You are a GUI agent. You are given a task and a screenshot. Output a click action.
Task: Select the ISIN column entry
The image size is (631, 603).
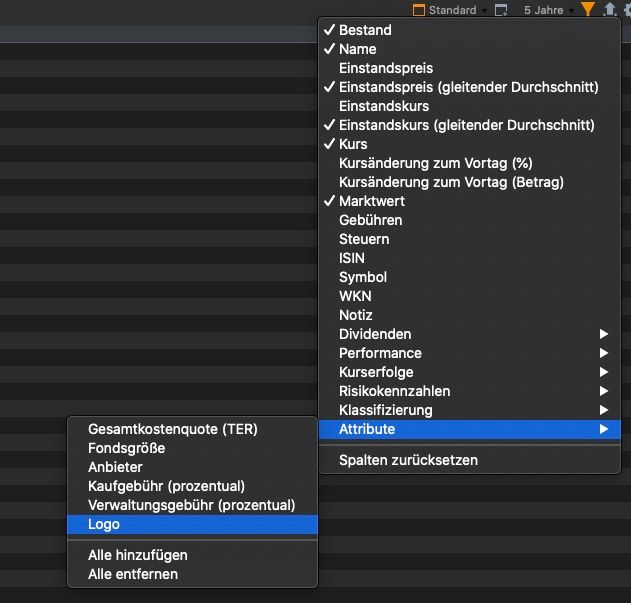click(352, 258)
